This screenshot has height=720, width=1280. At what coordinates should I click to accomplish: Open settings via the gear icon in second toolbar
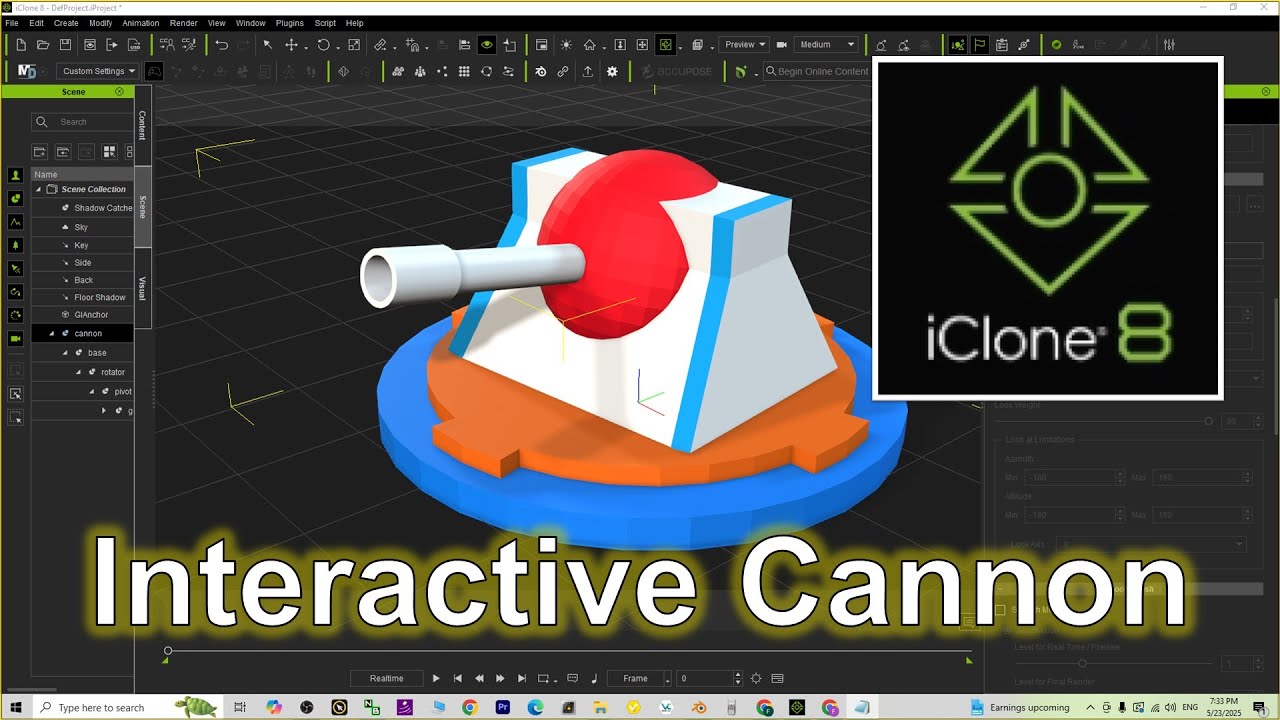click(x=612, y=71)
